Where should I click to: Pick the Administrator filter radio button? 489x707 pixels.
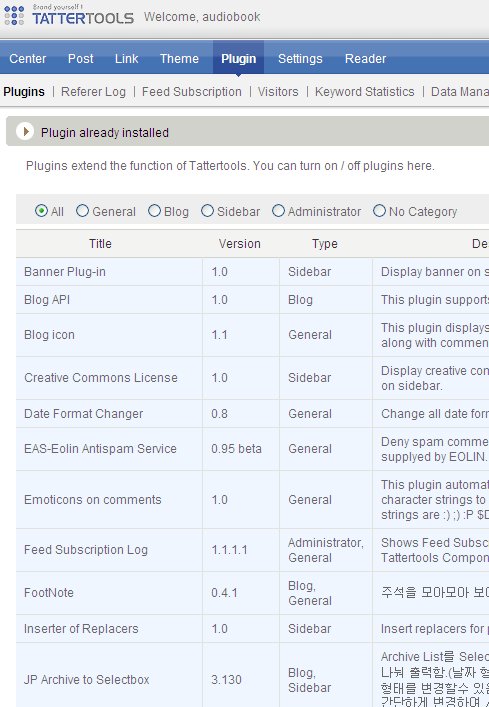click(278, 211)
